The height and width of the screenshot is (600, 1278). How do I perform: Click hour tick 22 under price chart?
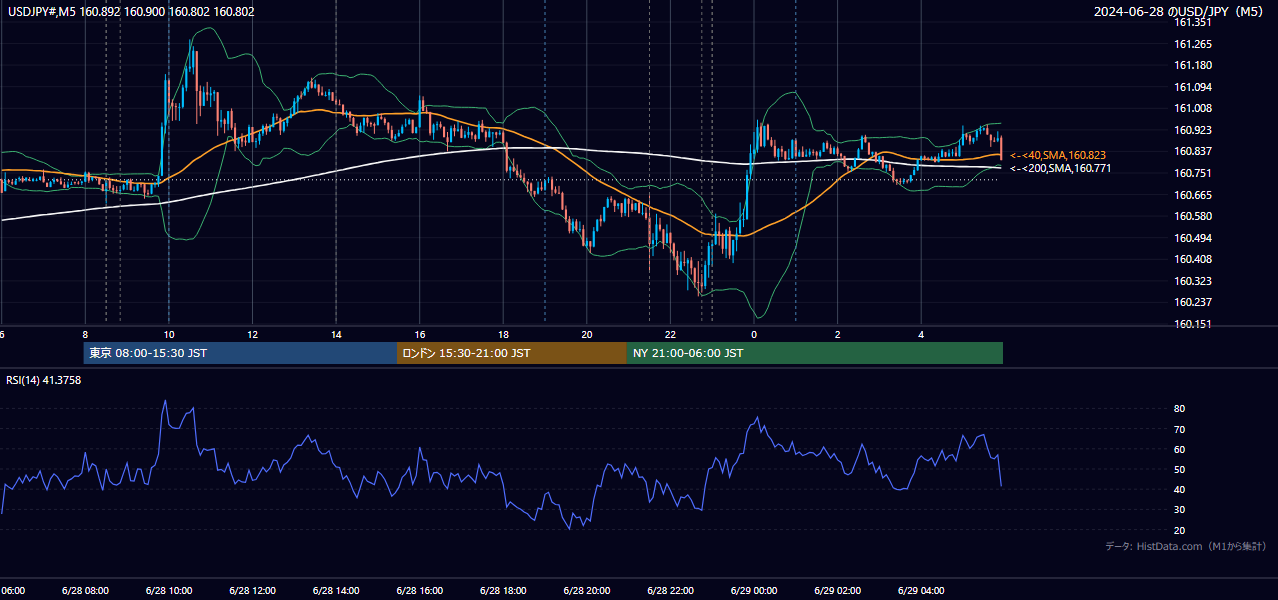[670, 334]
